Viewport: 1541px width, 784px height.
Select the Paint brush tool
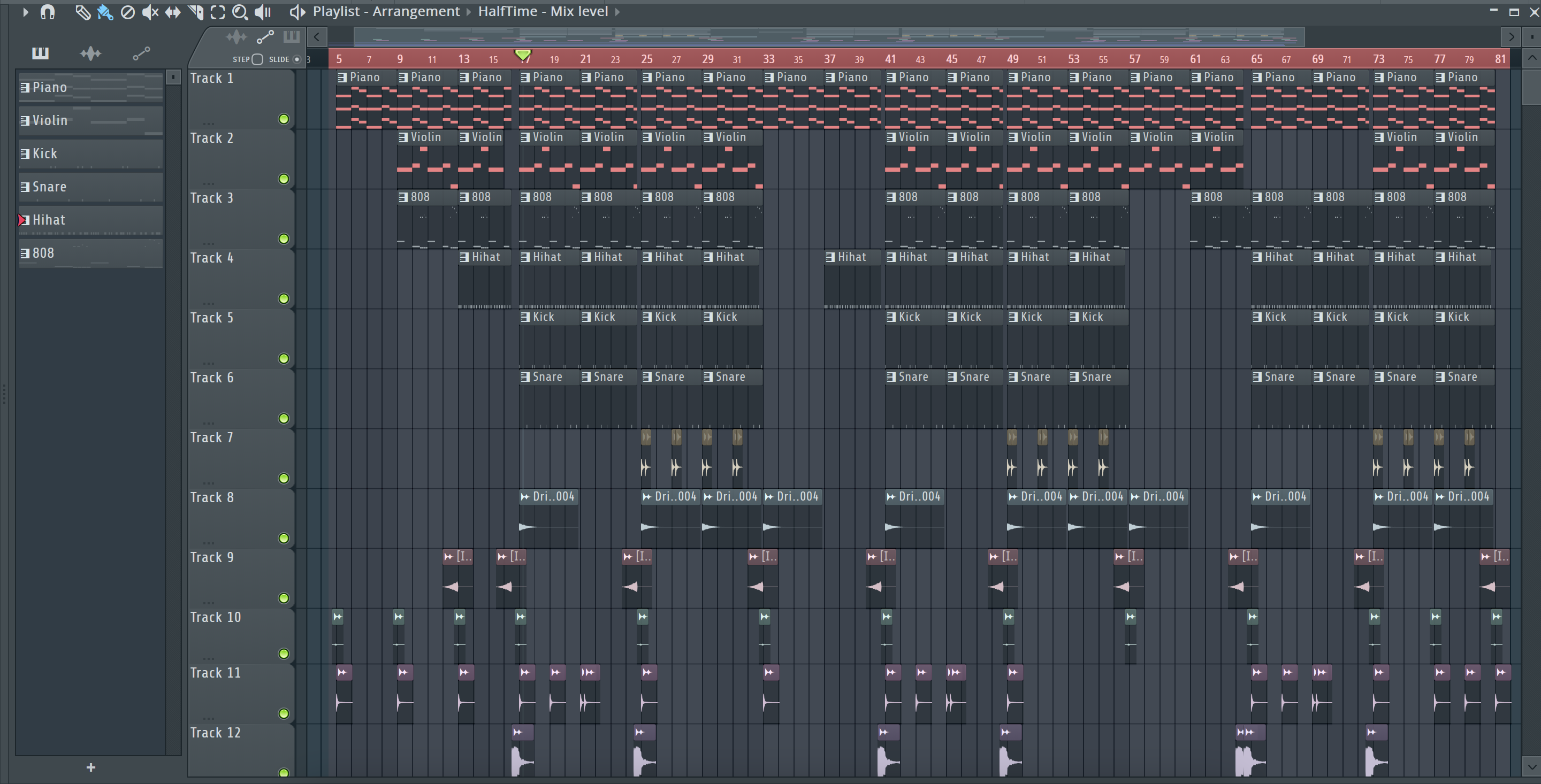[105, 12]
